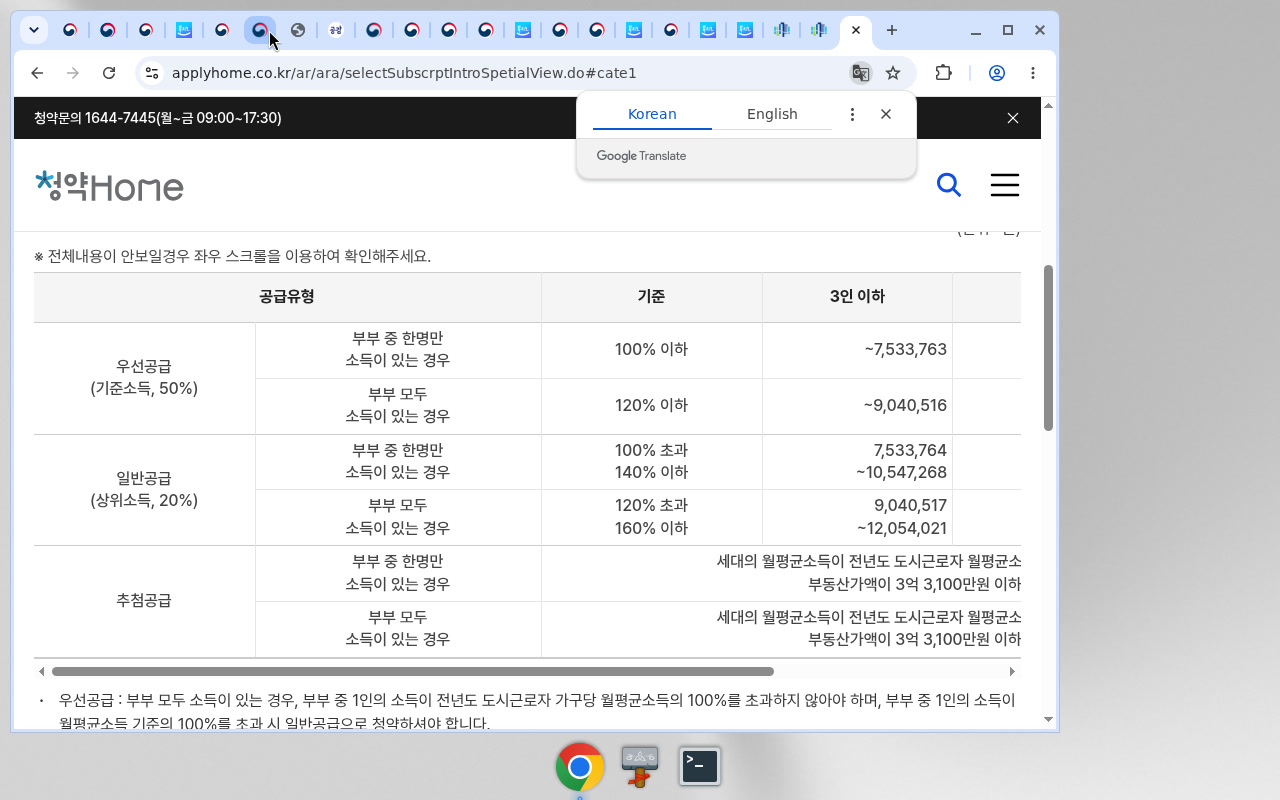Click the 120% 초과 160% 이하 cell
The image size is (1280, 800).
click(x=651, y=517)
